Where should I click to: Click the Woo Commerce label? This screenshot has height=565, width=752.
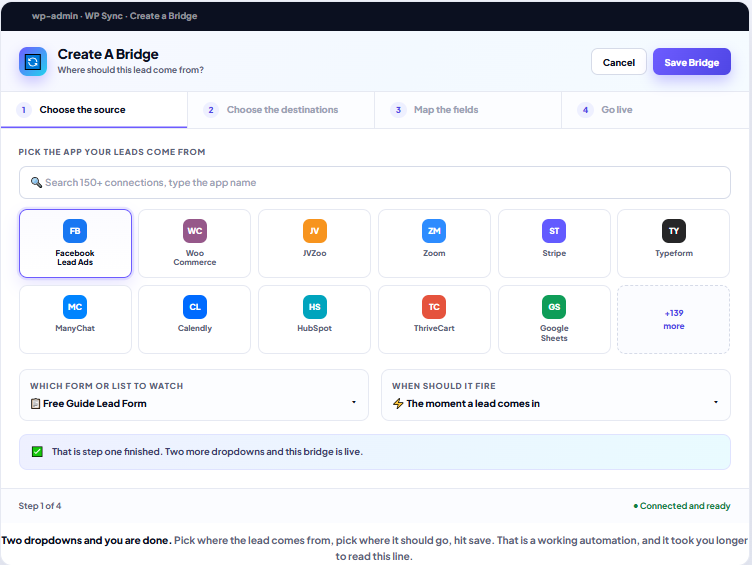195,258
